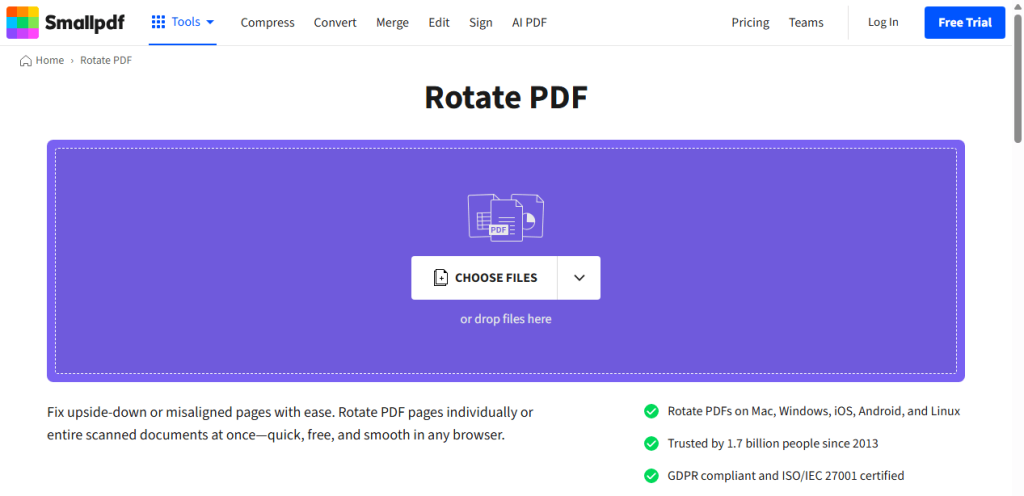This screenshot has width=1024, height=496.
Task: Click green checkmark beside GDPR compliant
Action: (651, 475)
